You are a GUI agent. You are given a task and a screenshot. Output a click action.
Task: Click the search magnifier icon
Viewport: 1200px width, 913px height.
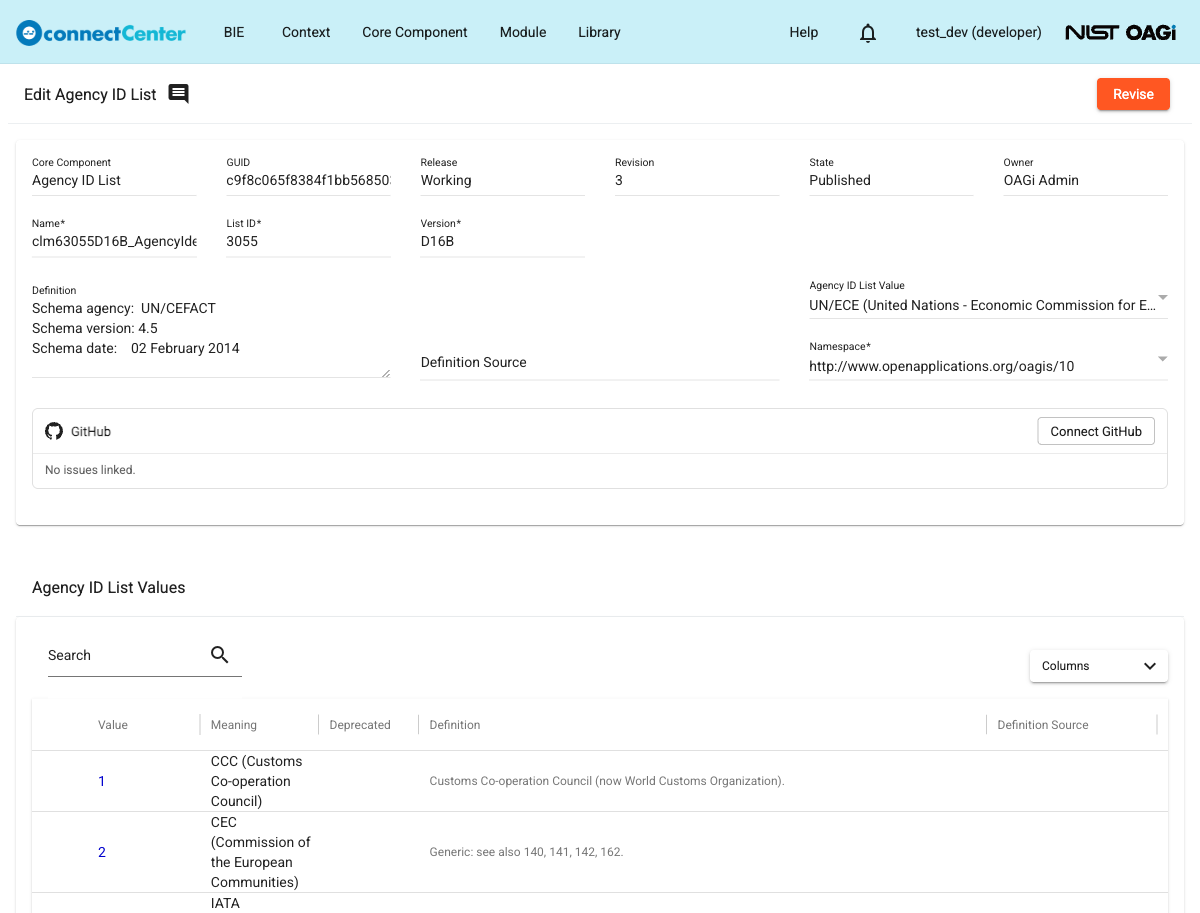(220, 655)
